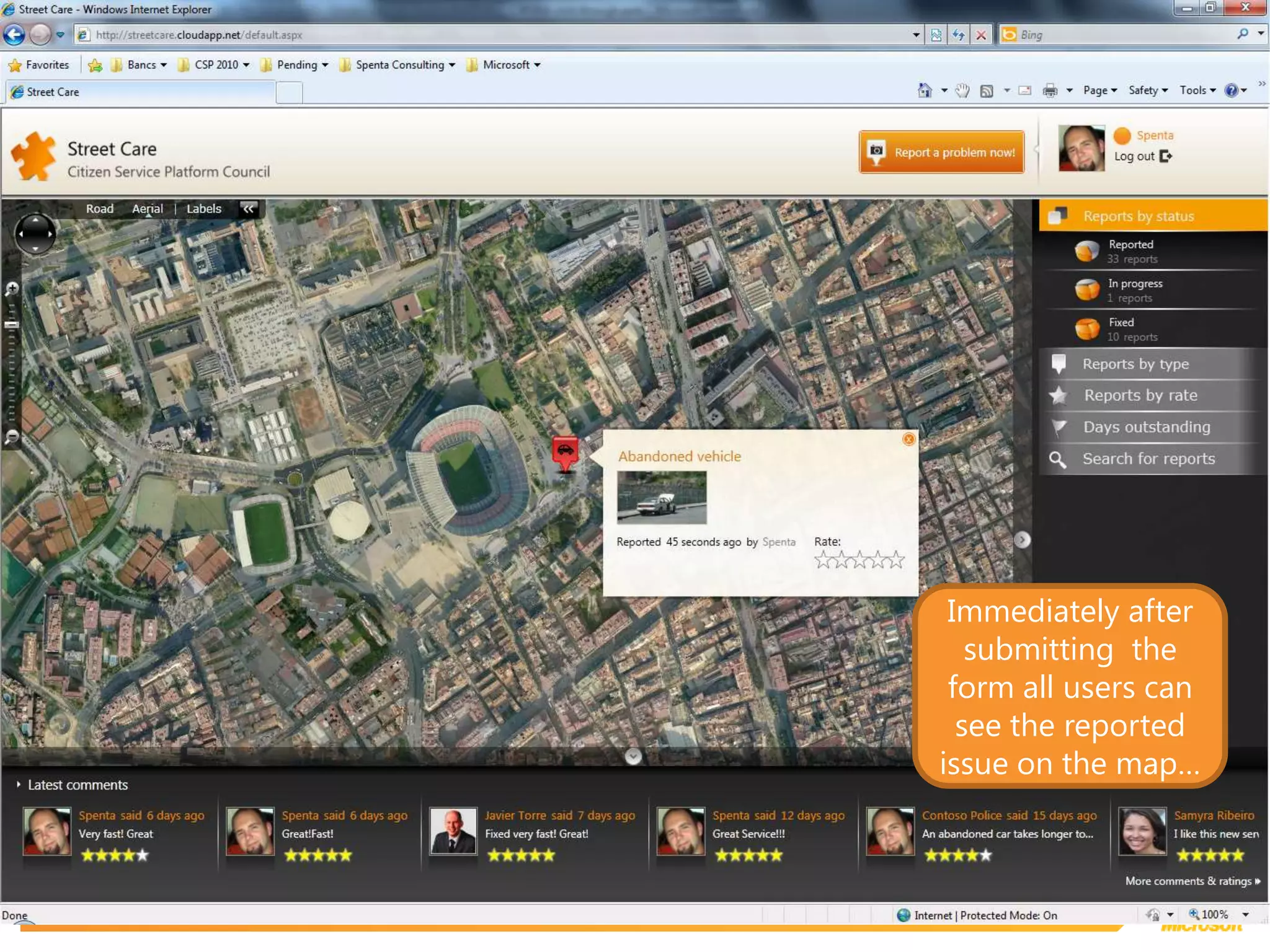The image size is (1270, 952).
Task: Open the Tools menu
Action: [x=1197, y=90]
